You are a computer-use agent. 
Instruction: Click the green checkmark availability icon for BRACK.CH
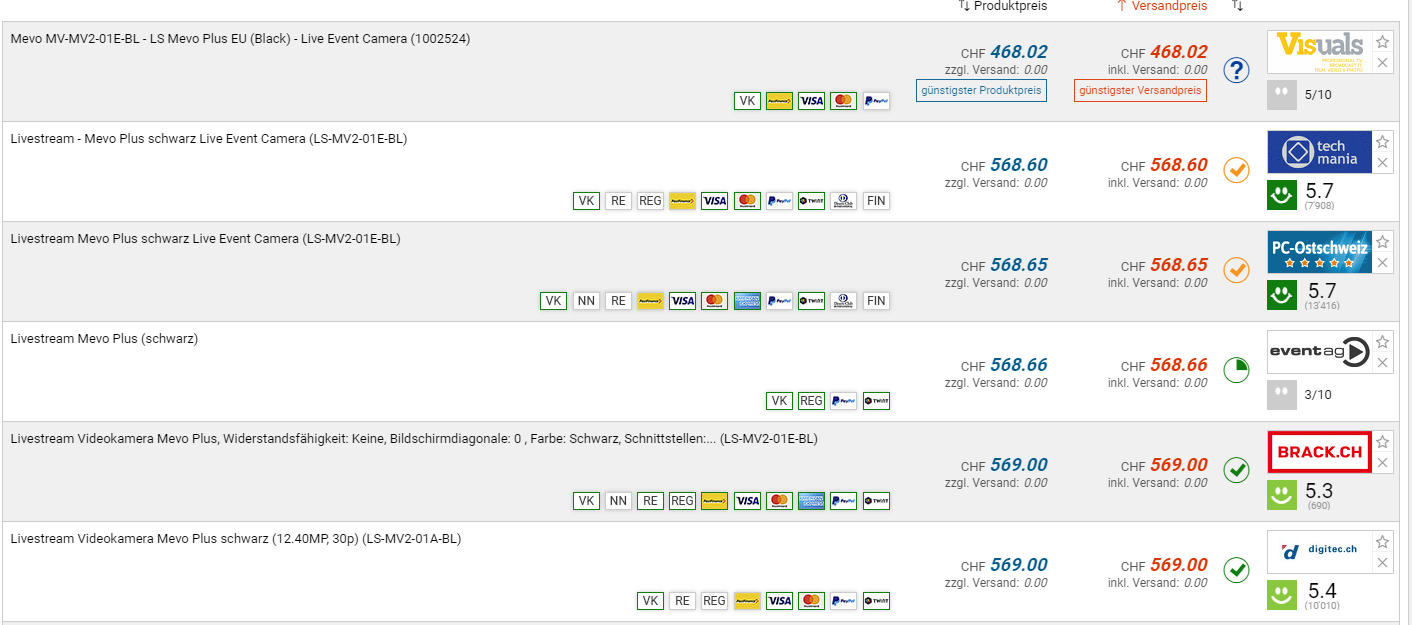1237,470
